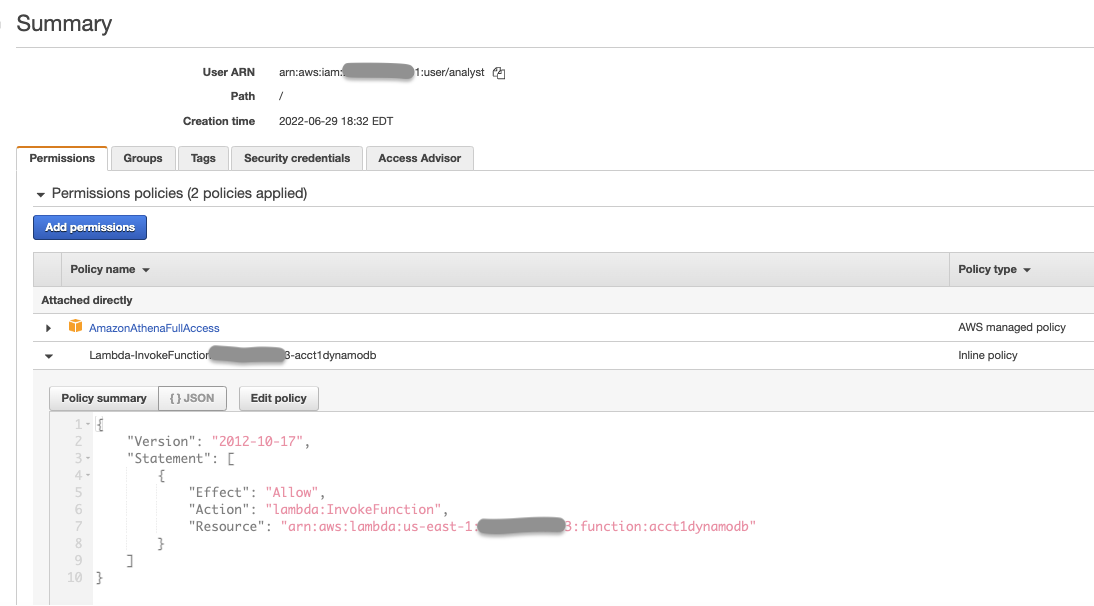
Task: Click the Lambda-InvokeFunction policy name text
Action: [x=232, y=355]
